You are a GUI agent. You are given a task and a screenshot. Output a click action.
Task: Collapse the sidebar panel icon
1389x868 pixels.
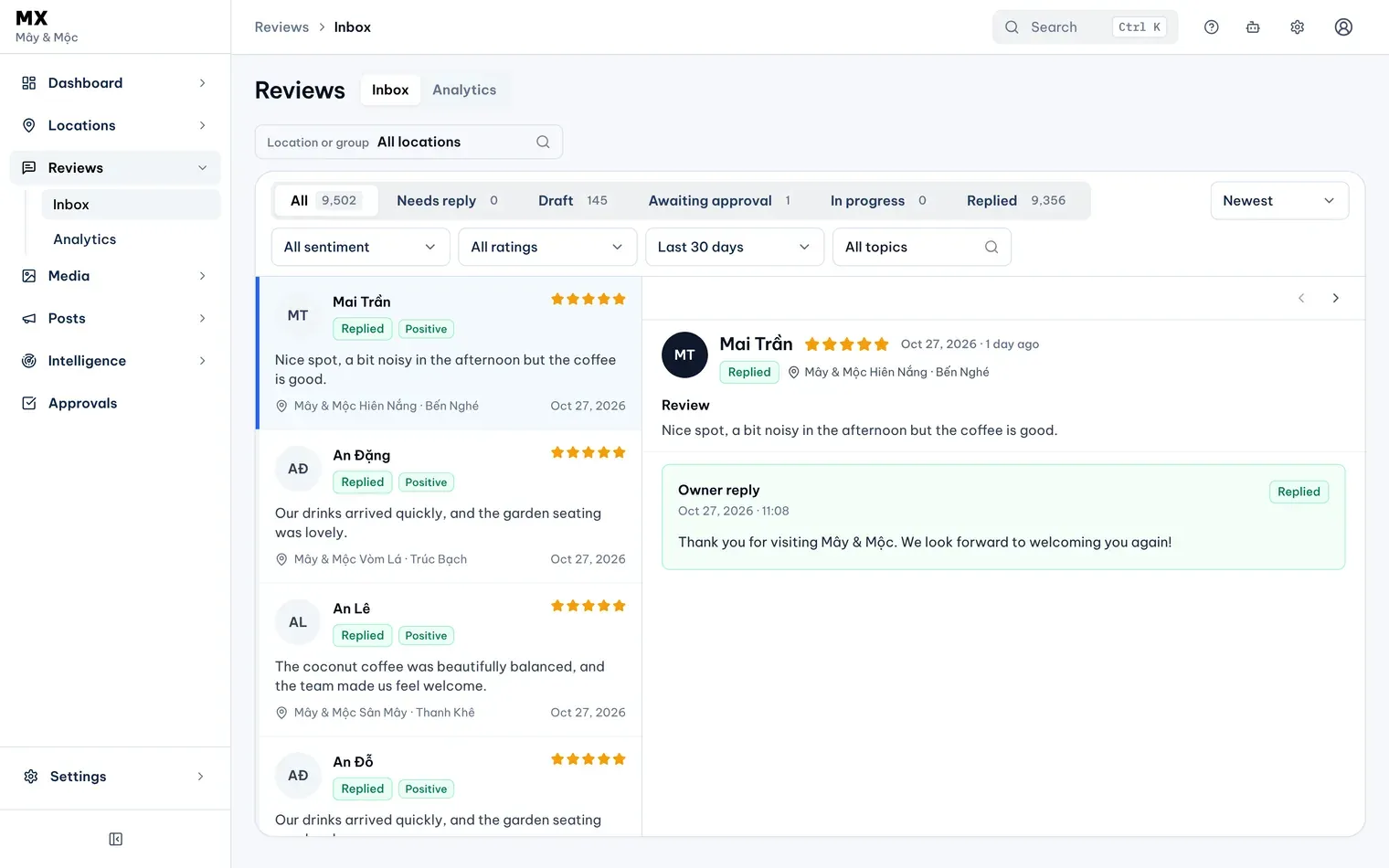tap(116, 839)
